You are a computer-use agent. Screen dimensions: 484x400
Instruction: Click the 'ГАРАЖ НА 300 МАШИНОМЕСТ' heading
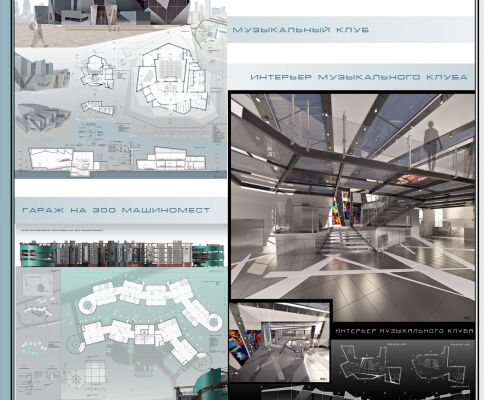116,210
